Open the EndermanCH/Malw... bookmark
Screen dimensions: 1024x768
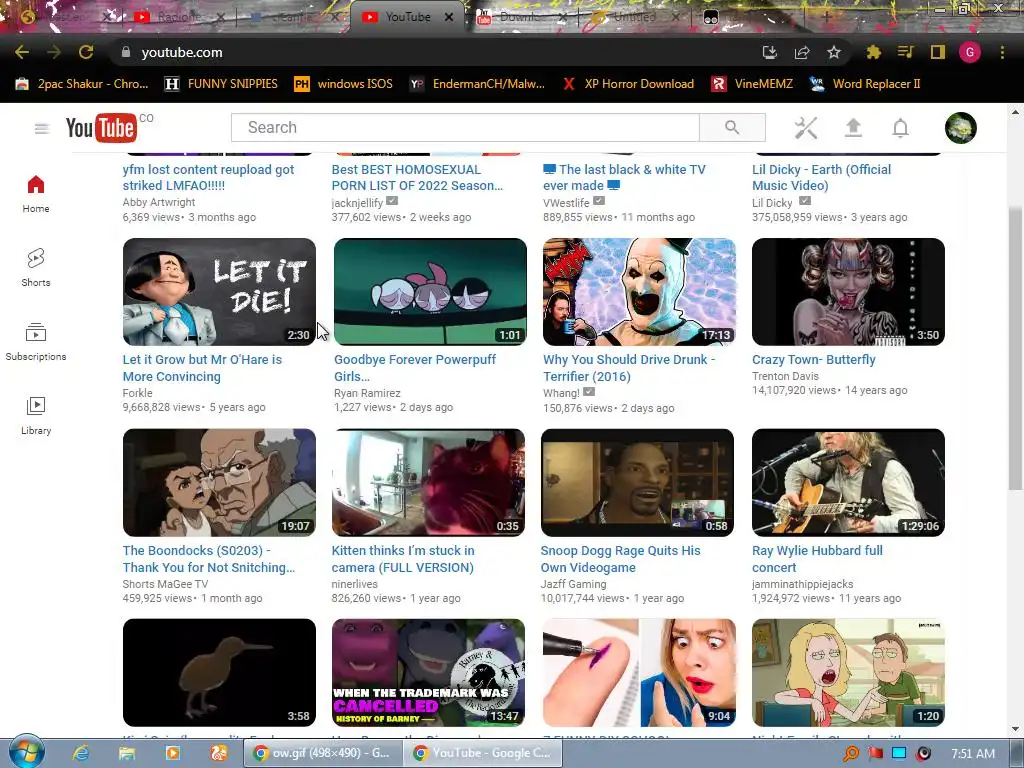click(x=477, y=84)
